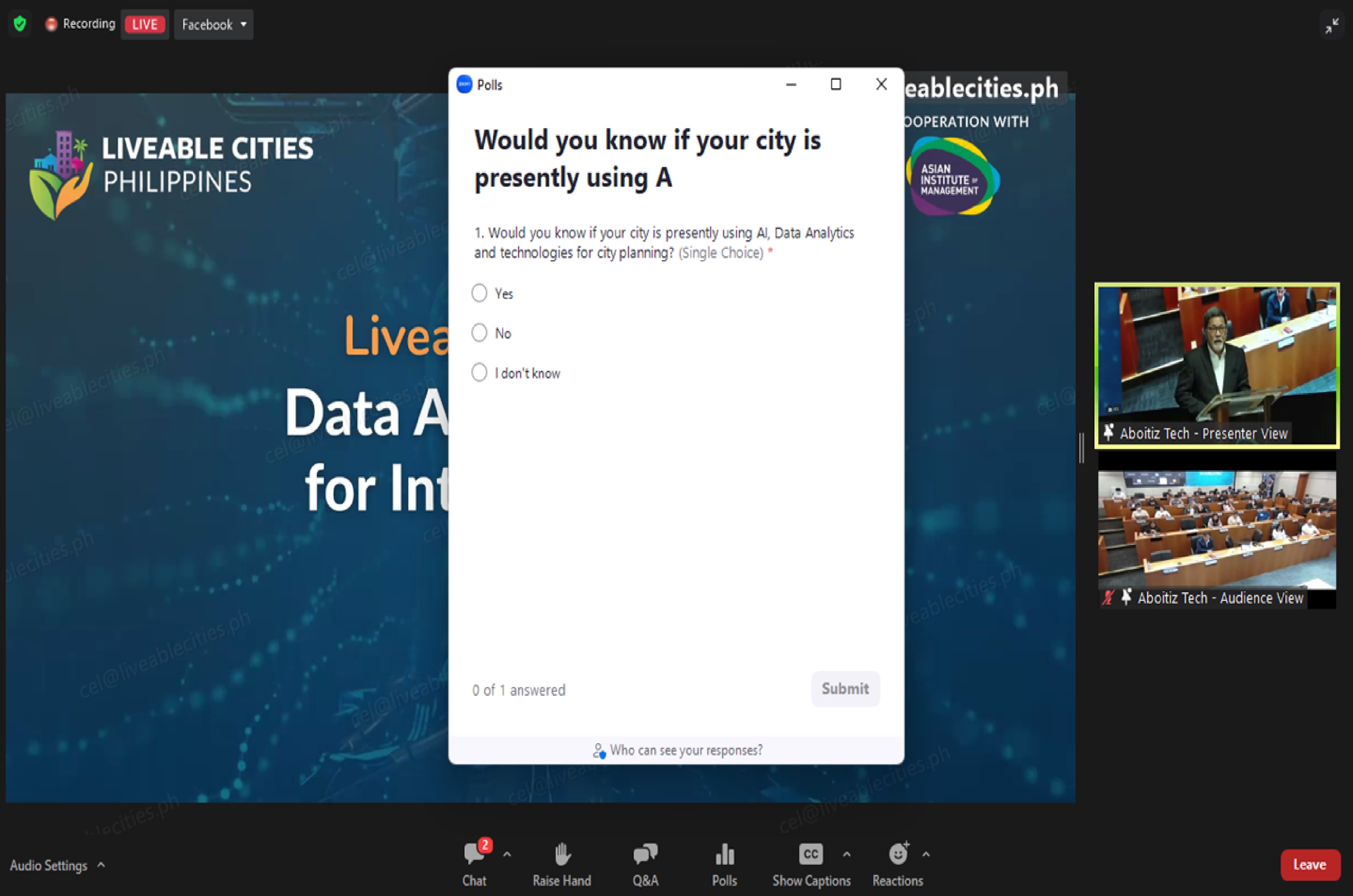The width and height of the screenshot is (1353, 896).
Task: Select Aboitiz Tech Audience View thumbnail
Action: click(x=1216, y=530)
